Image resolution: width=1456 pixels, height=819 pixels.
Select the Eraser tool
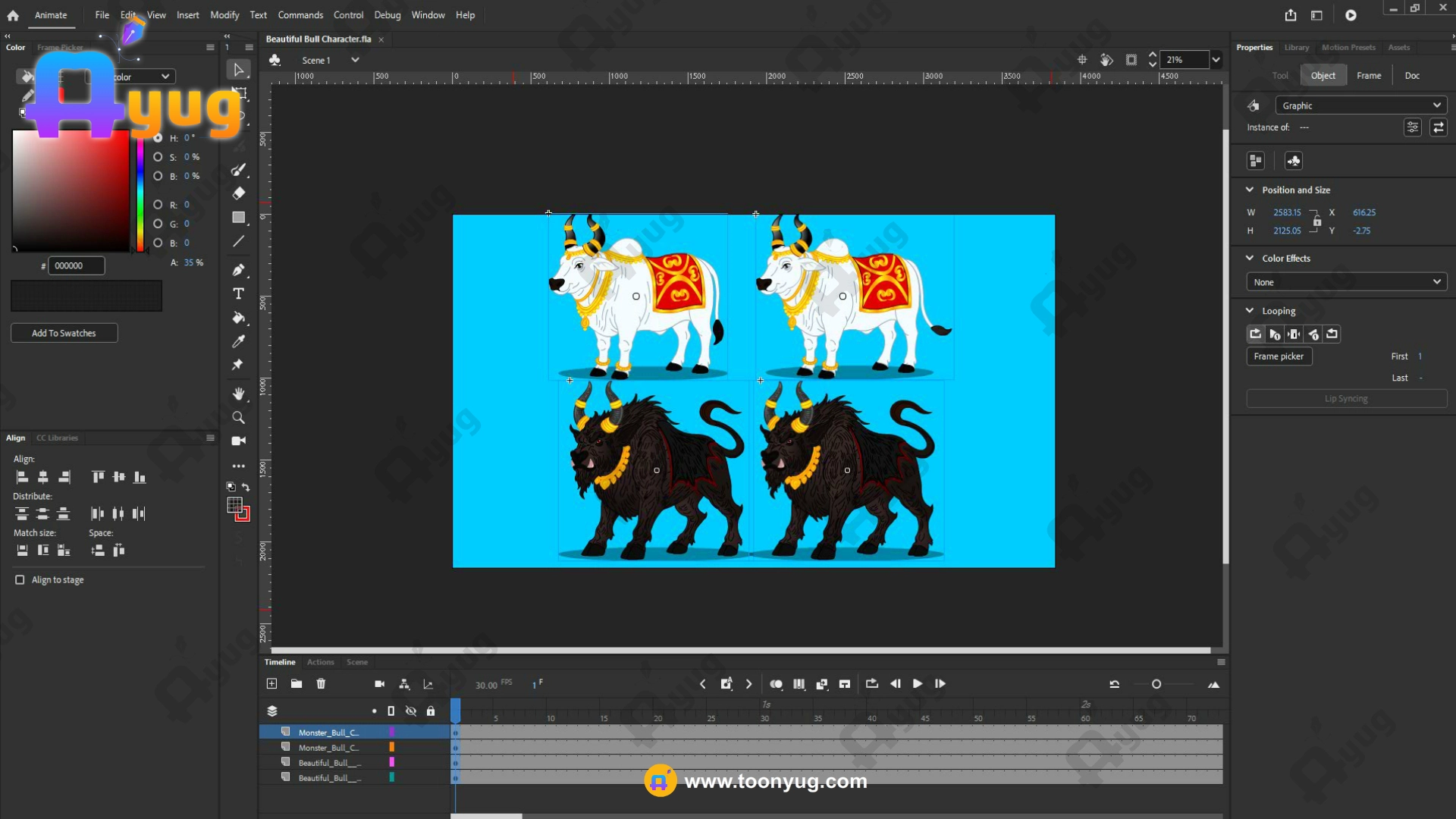[x=239, y=193]
